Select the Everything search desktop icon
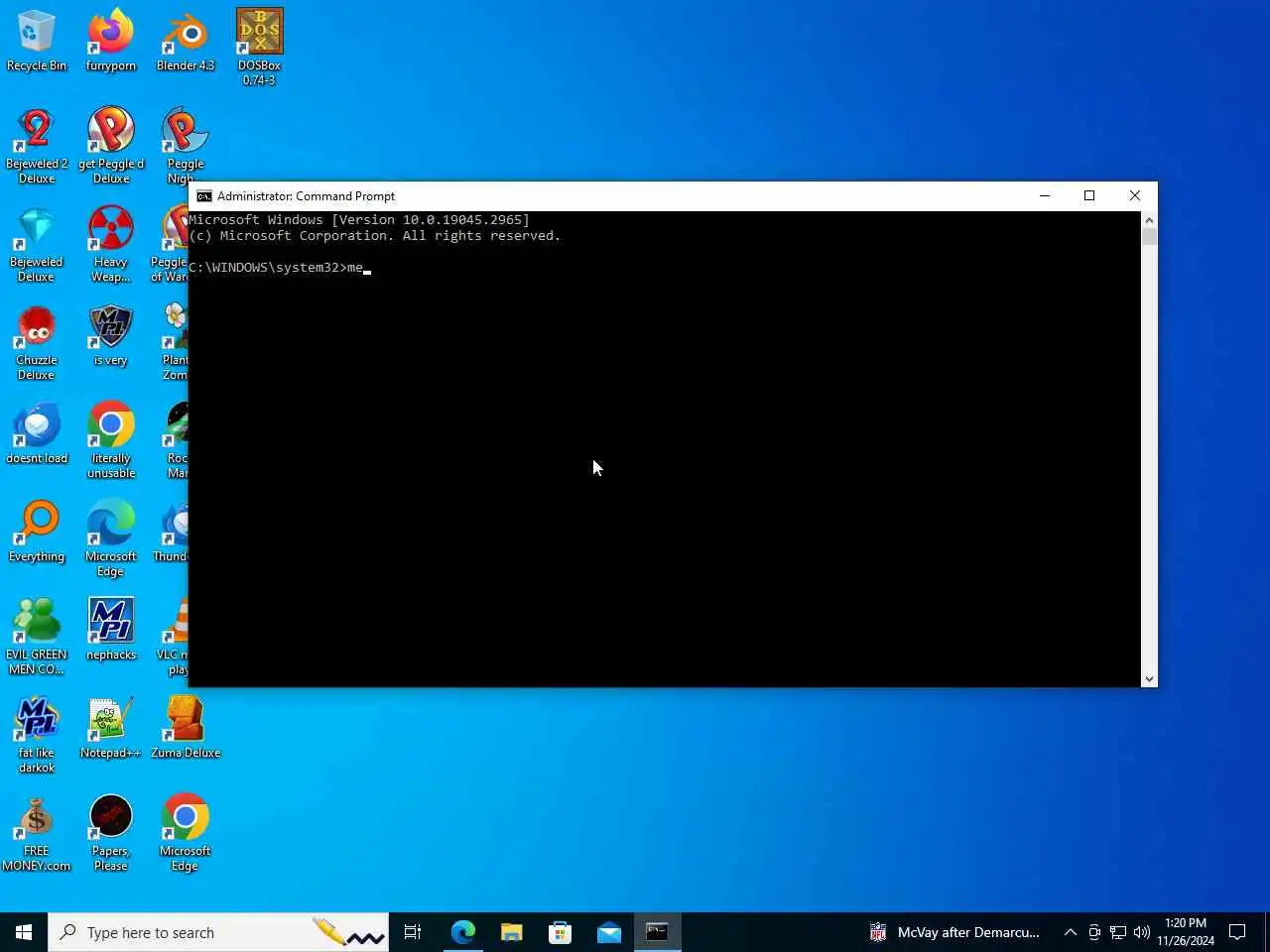Screen dimensions: 1270x952 37,532
